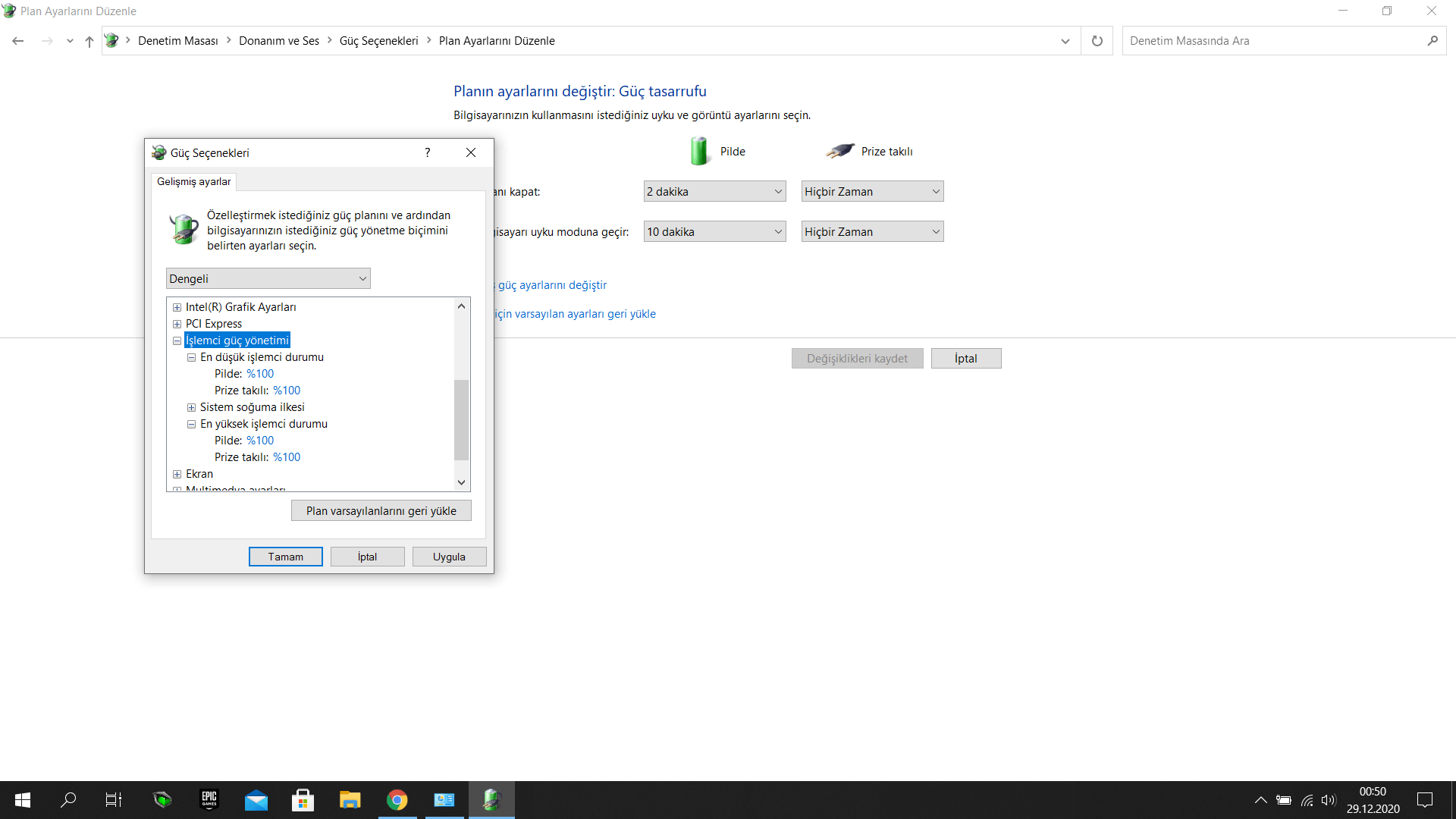
Task: Open Epic Games Launcher from the taskbar
Action: click(209, 800)
